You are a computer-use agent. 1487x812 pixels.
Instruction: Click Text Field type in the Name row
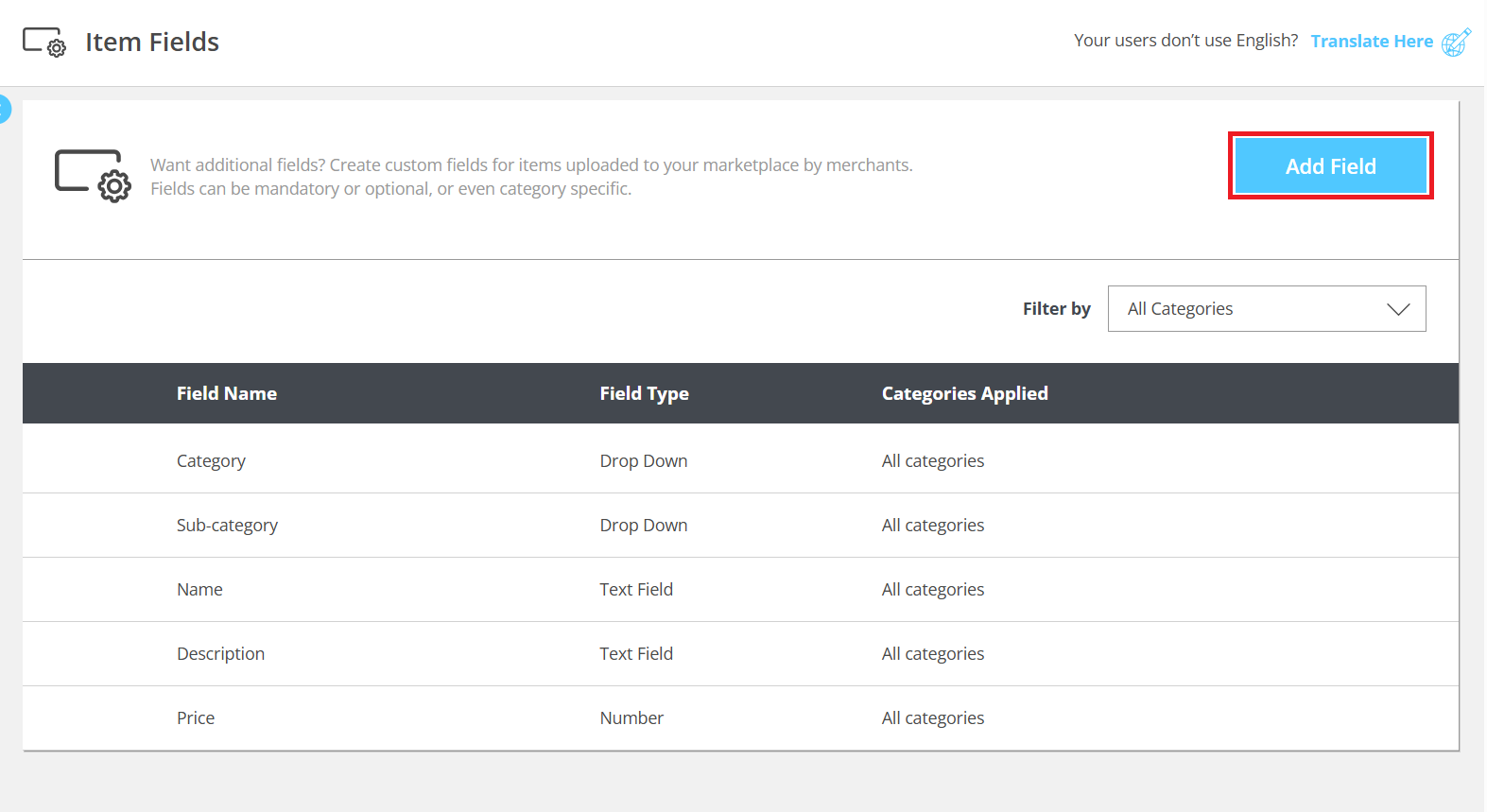(x=636, y=590)
